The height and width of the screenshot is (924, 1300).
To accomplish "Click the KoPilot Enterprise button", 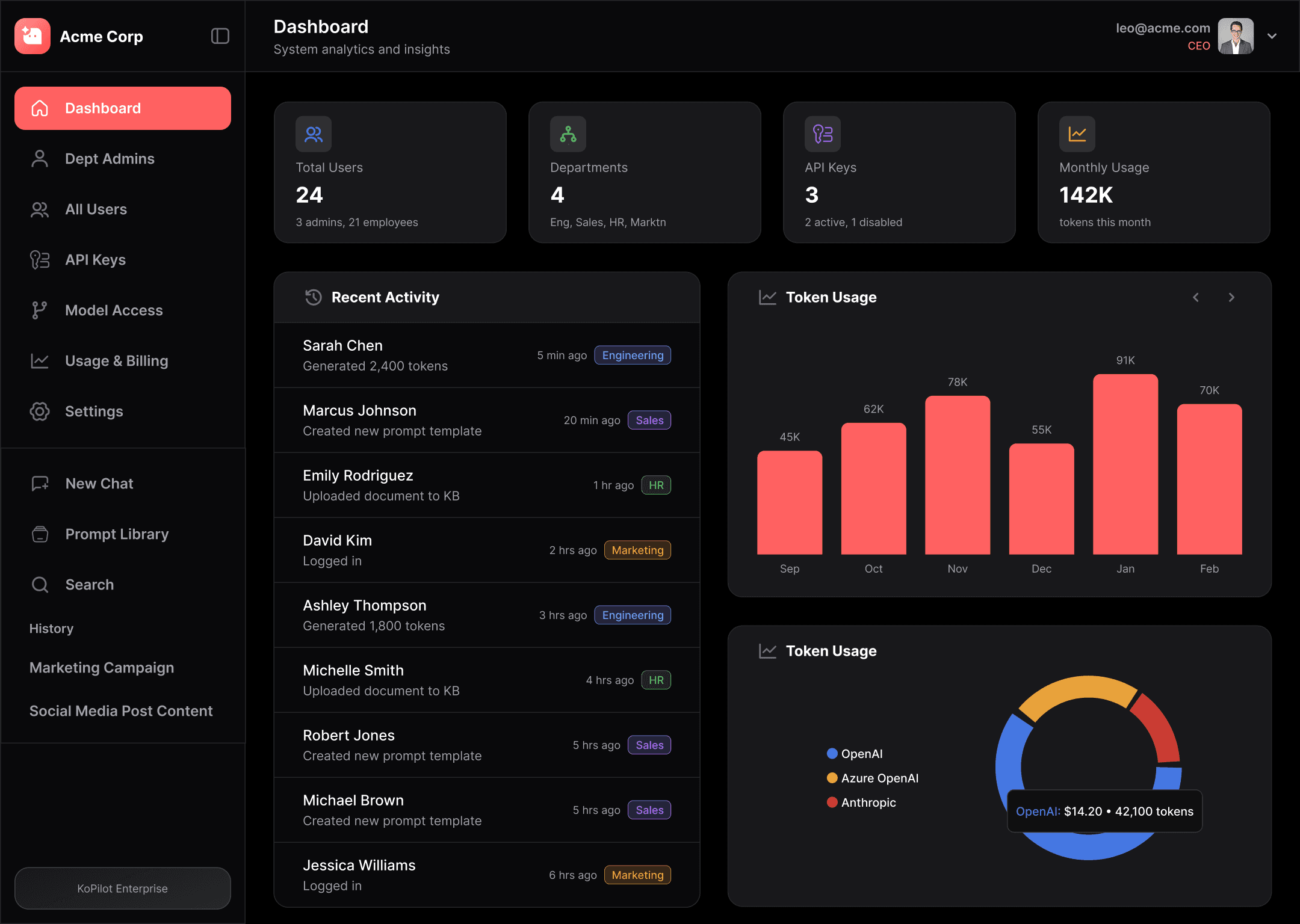I will tap(123, 889).
